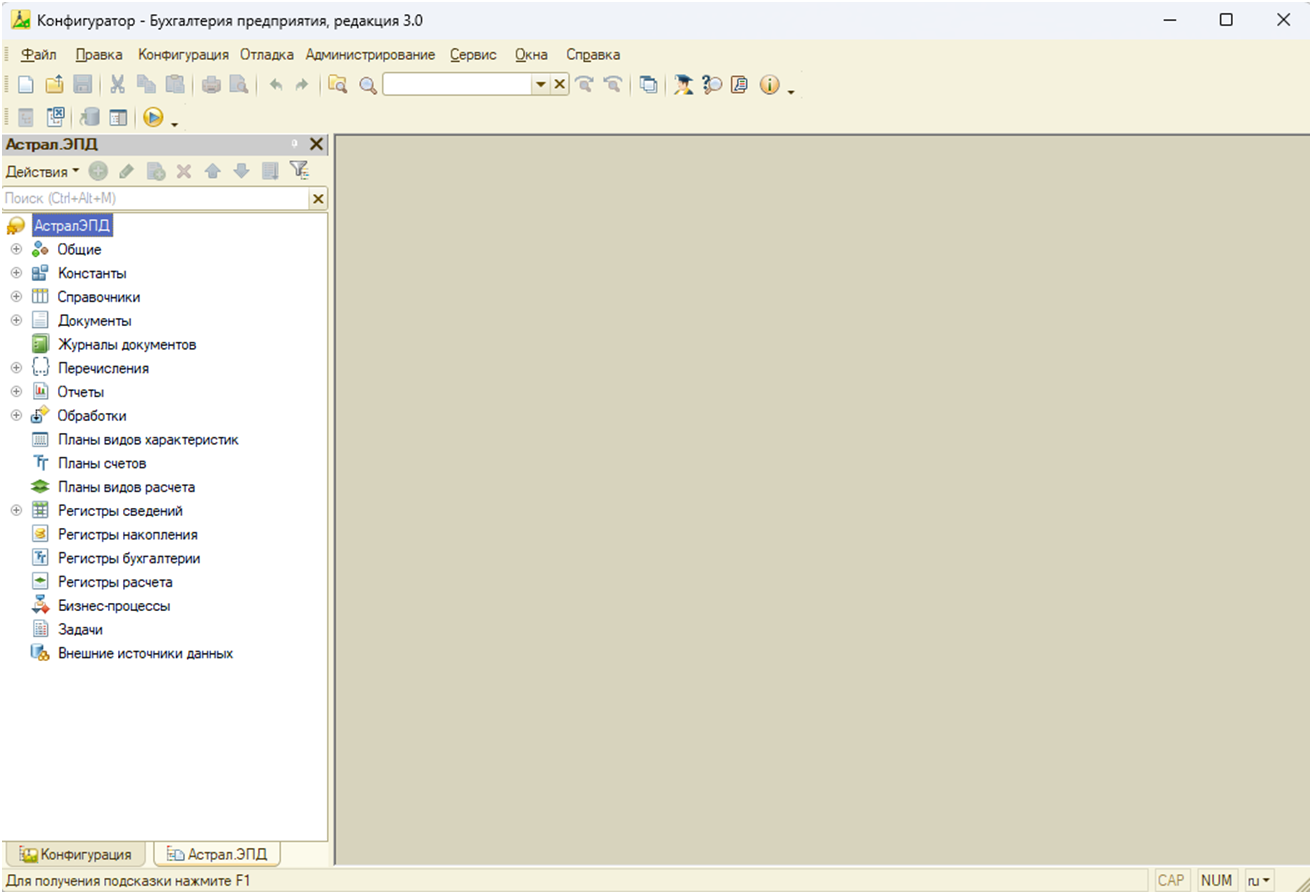1312x894 pixels.
Task: Click the Update database configuration icon
Action: [90, 118]
